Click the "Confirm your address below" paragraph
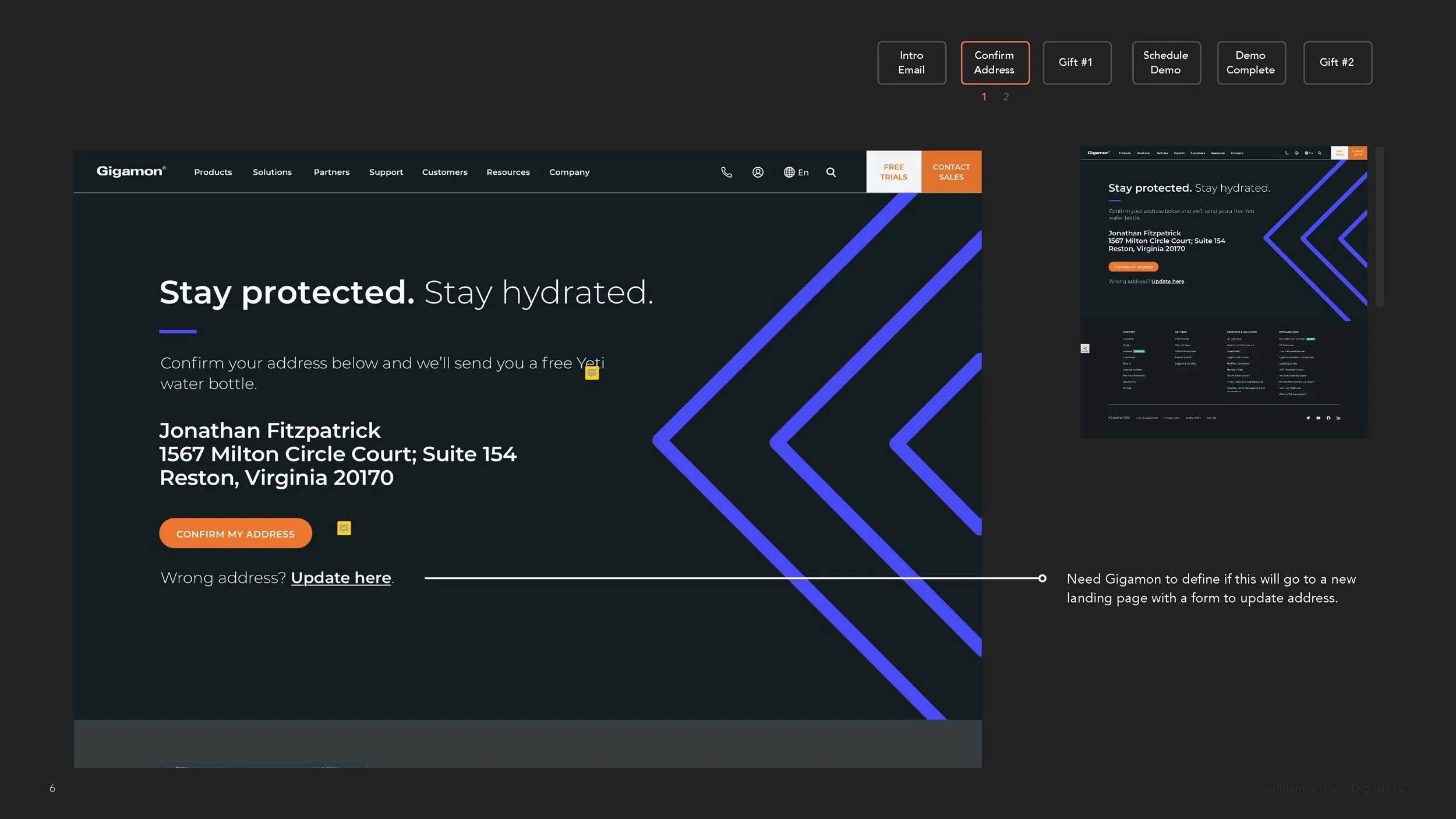The image size is (1456, 819). (383, 373)
